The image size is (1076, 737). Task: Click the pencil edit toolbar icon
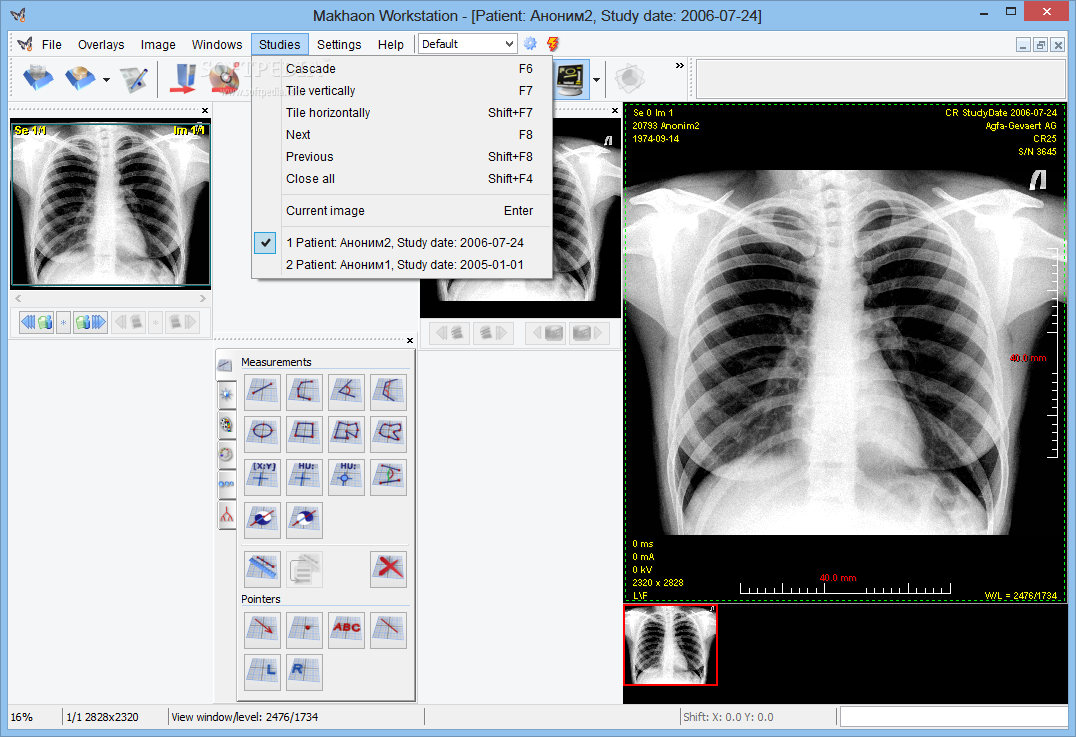pos(134,80)
